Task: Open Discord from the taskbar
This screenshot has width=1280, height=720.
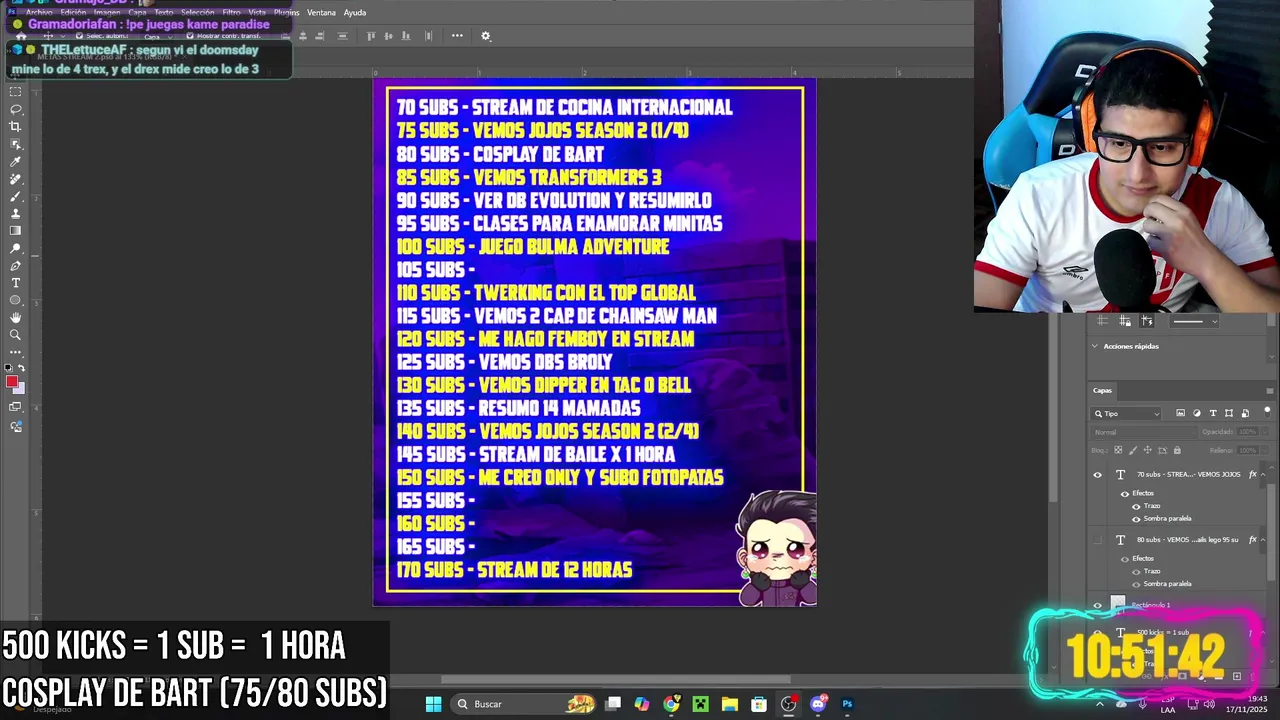Action: [x=818, y=704]
